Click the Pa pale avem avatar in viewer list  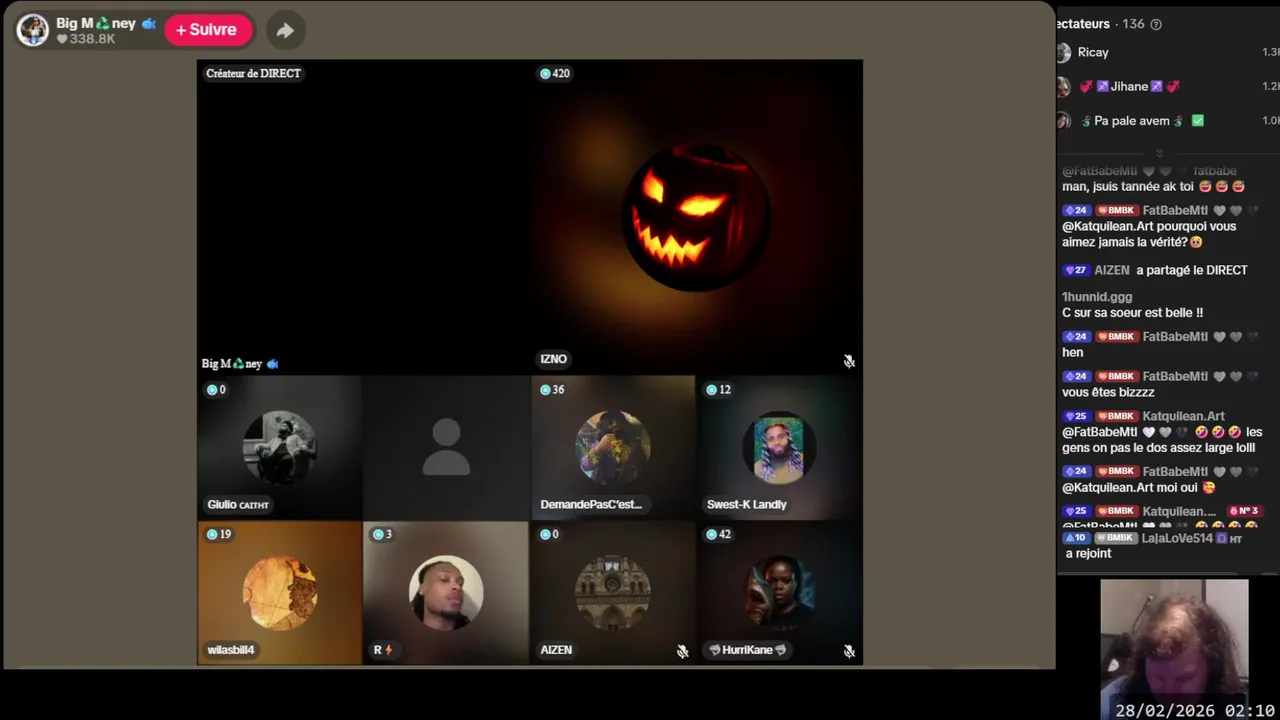click(x=1063, y=121)
